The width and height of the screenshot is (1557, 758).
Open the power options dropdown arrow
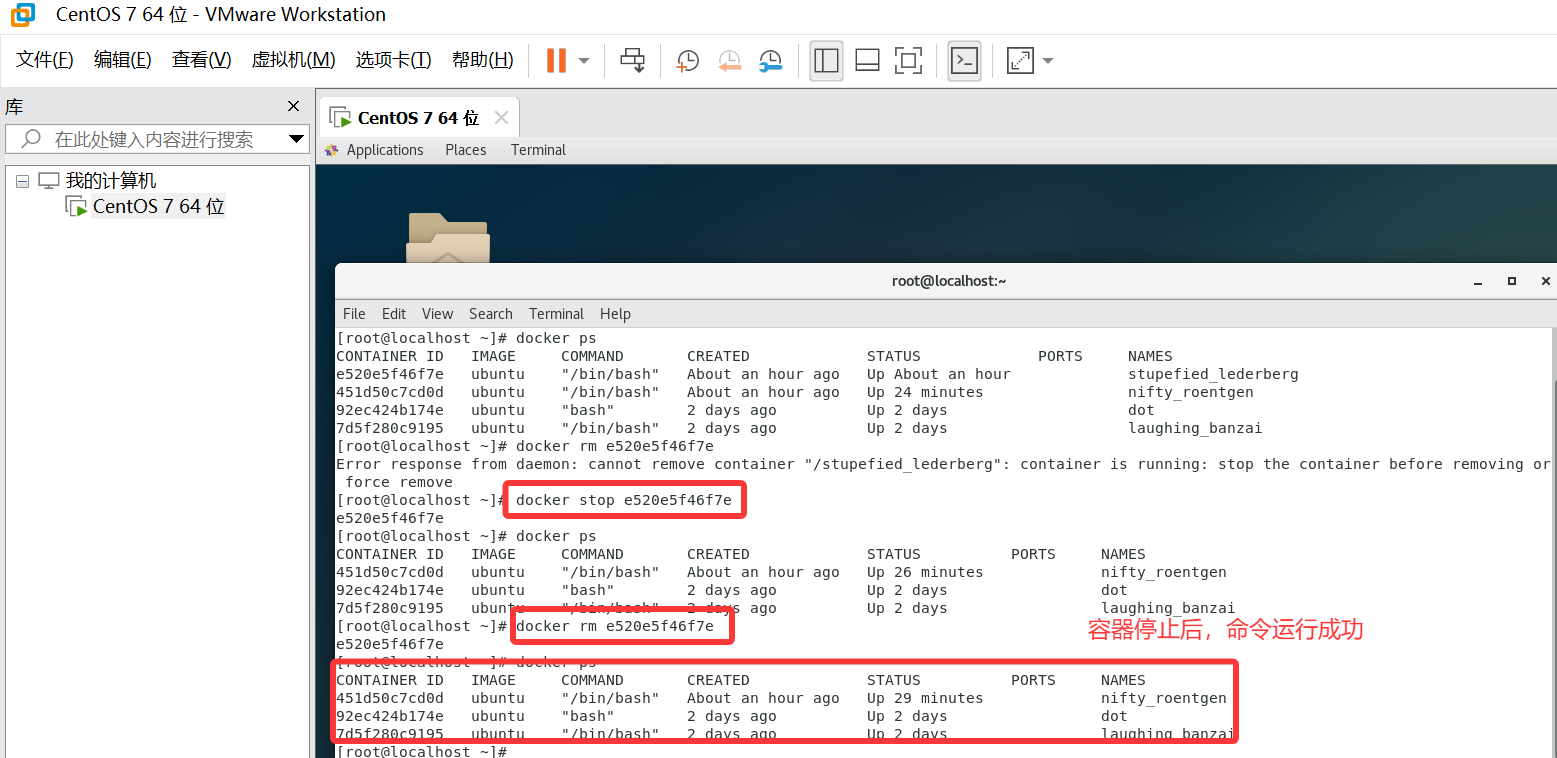(584, 61)
